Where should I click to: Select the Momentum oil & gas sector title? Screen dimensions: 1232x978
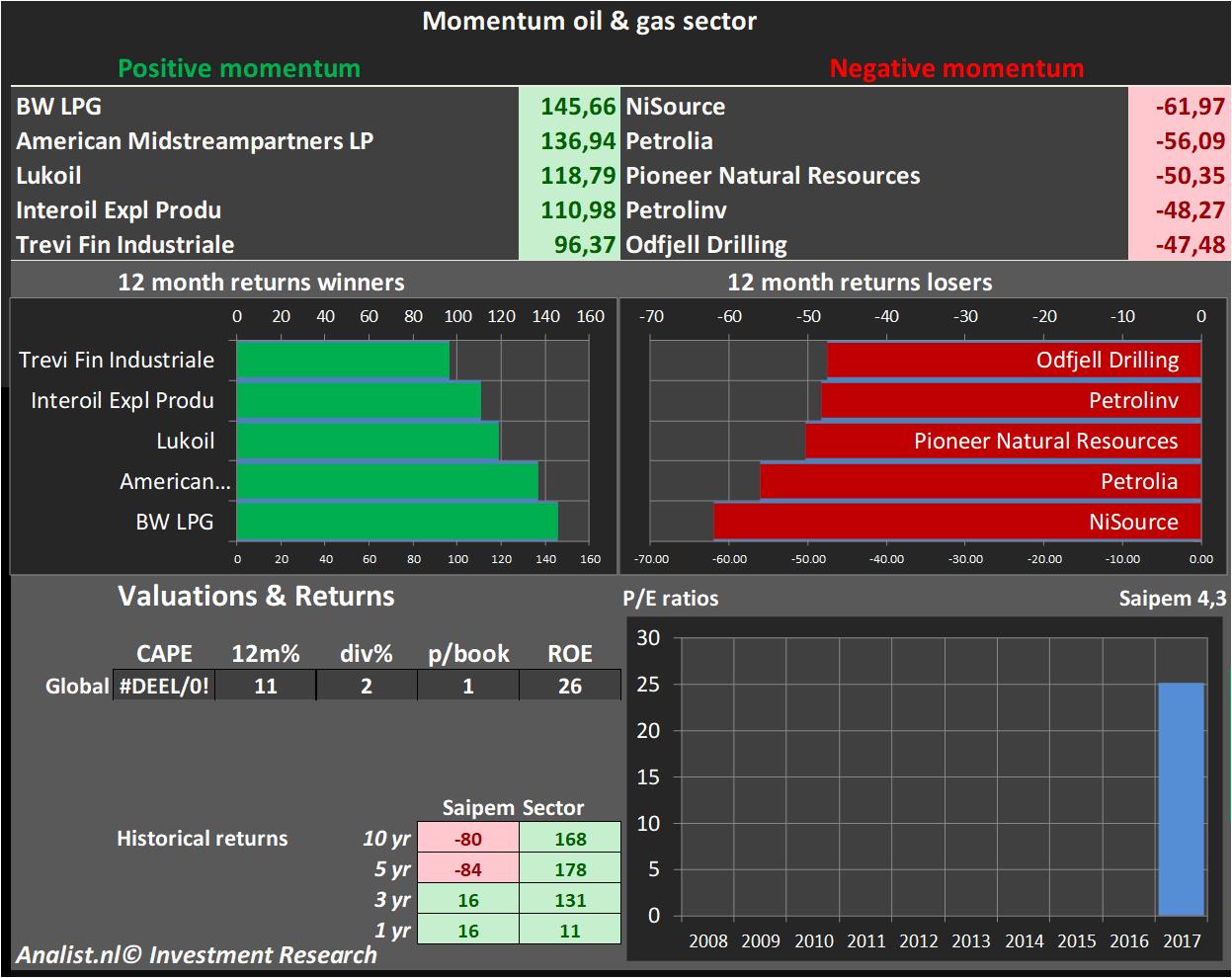pyautogui.click(x=590, y=21)
